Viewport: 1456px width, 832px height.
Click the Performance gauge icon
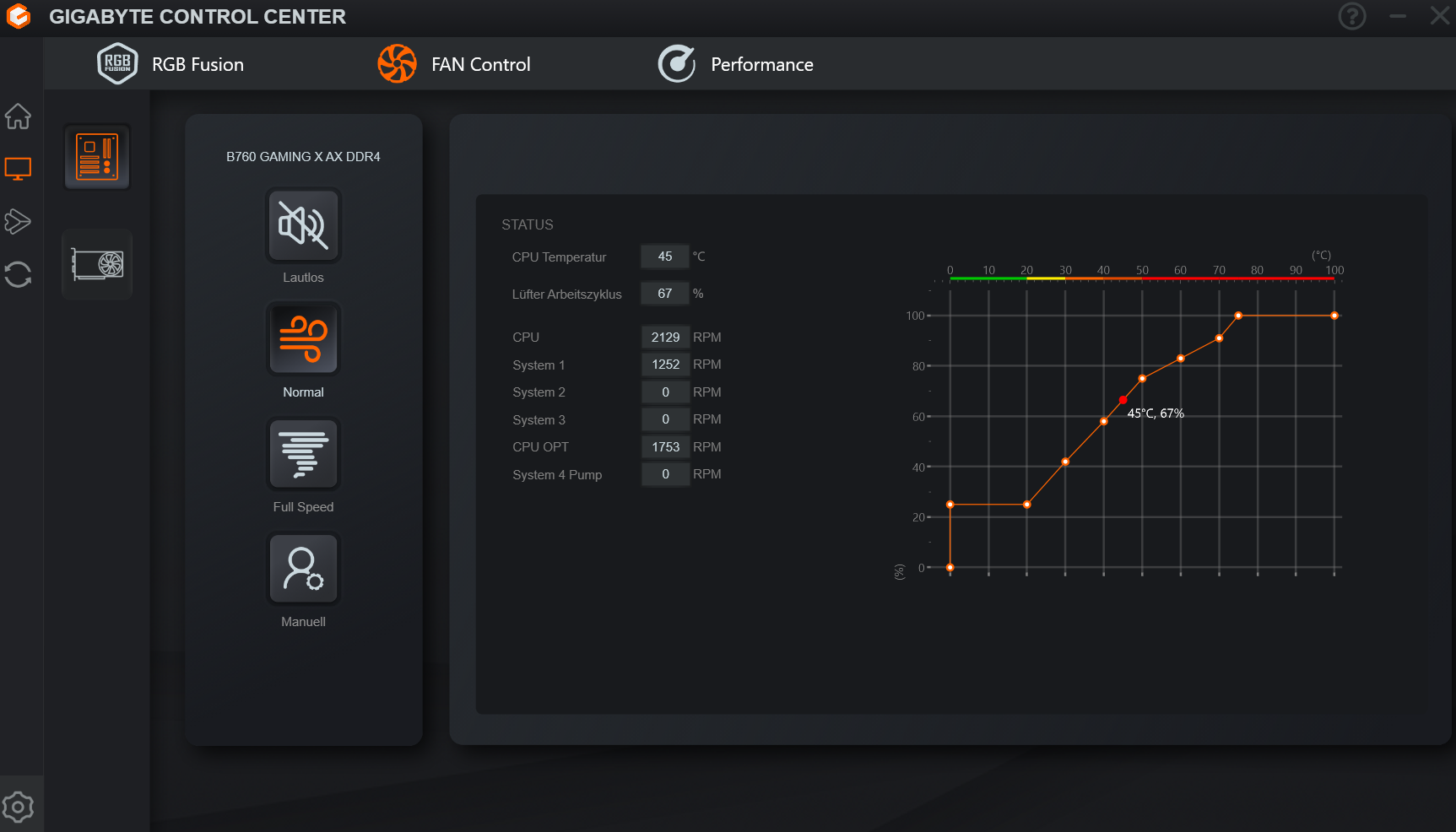pos(677,63)
